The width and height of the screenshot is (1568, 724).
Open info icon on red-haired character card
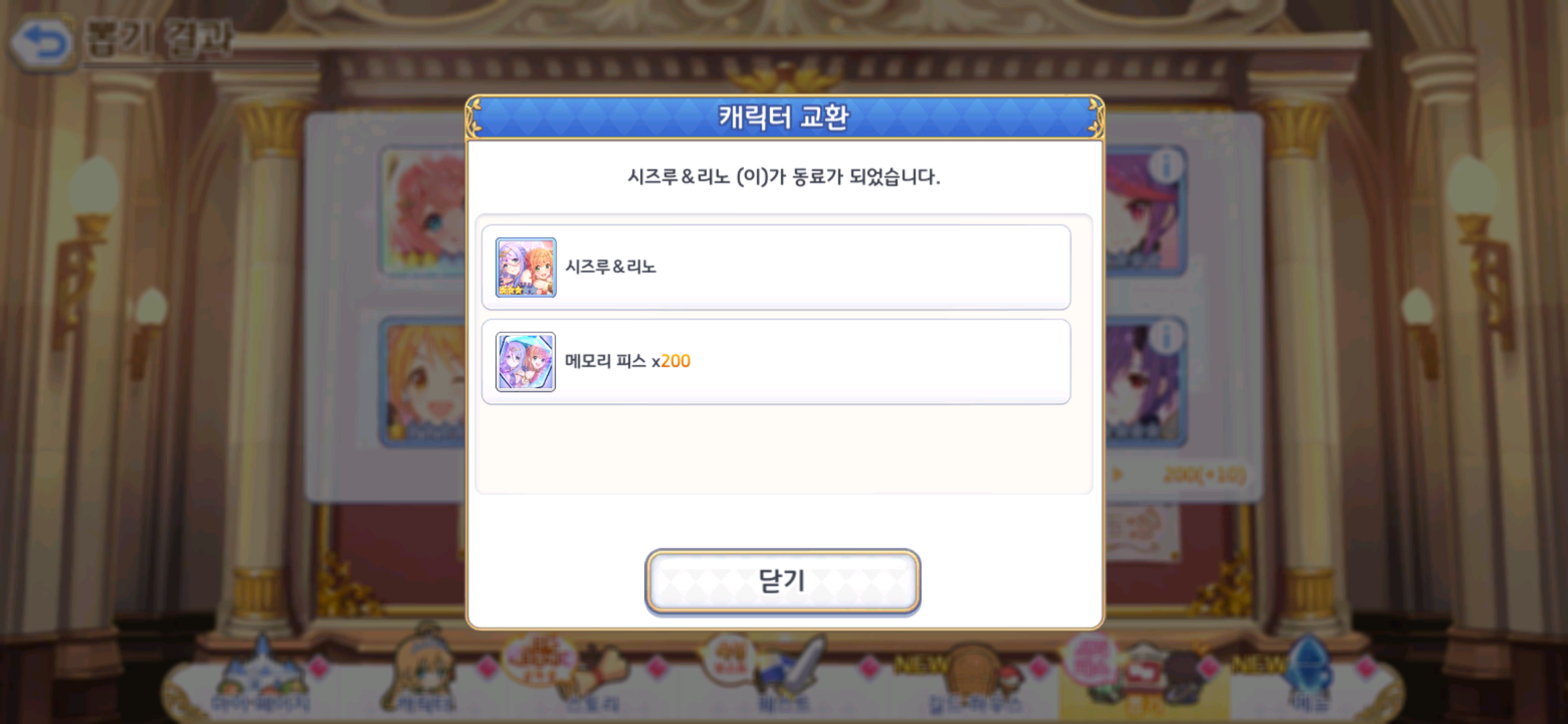[1167, 165]
